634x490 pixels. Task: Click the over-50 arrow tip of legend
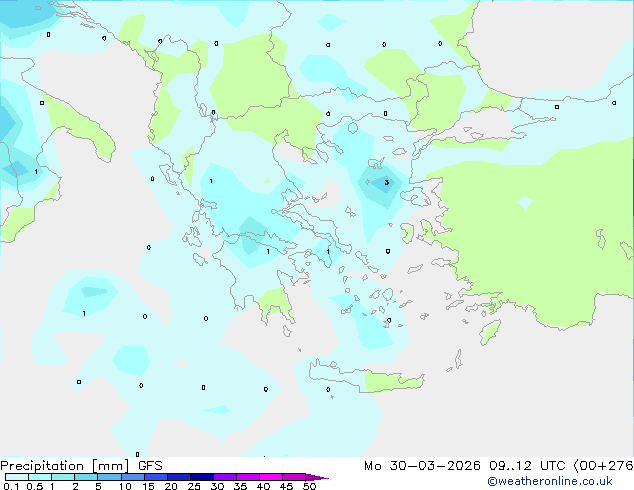point(317,477)
